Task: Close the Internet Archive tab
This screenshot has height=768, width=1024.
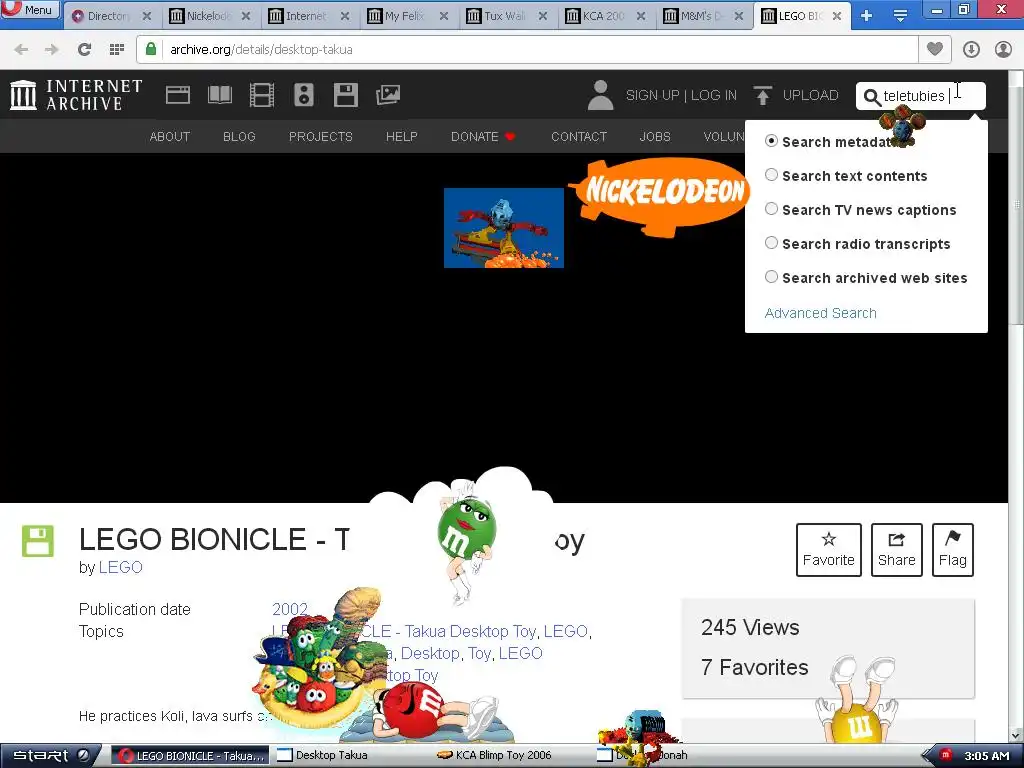Action: click(345, 16)
